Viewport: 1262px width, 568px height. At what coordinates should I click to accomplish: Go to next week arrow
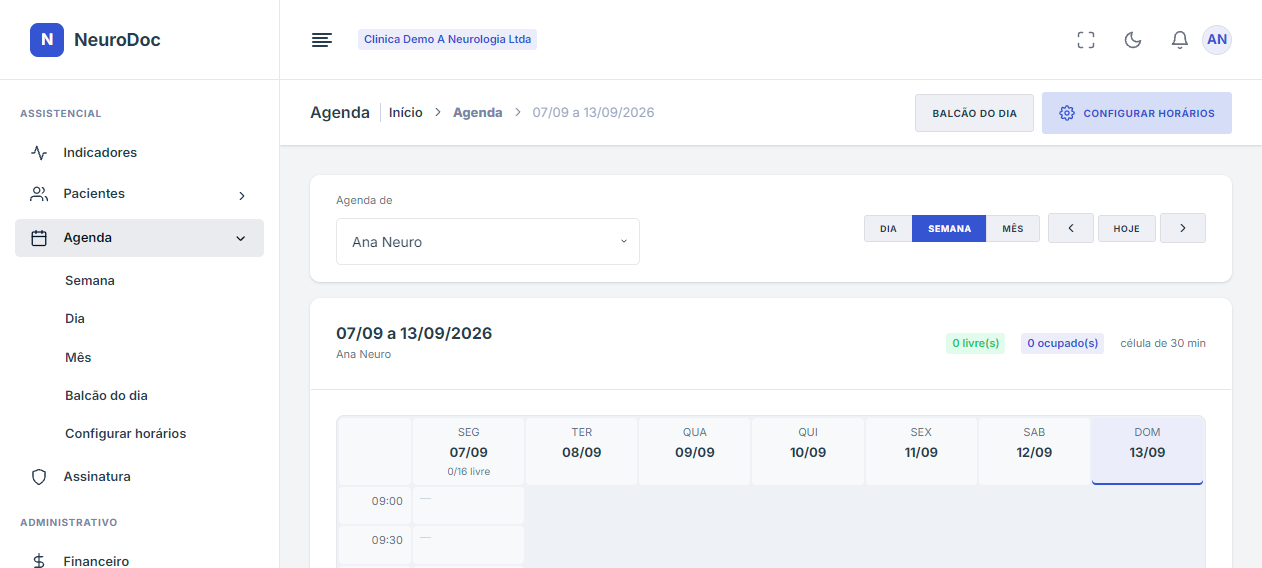pyautogui.click(x=1183, y=228)
